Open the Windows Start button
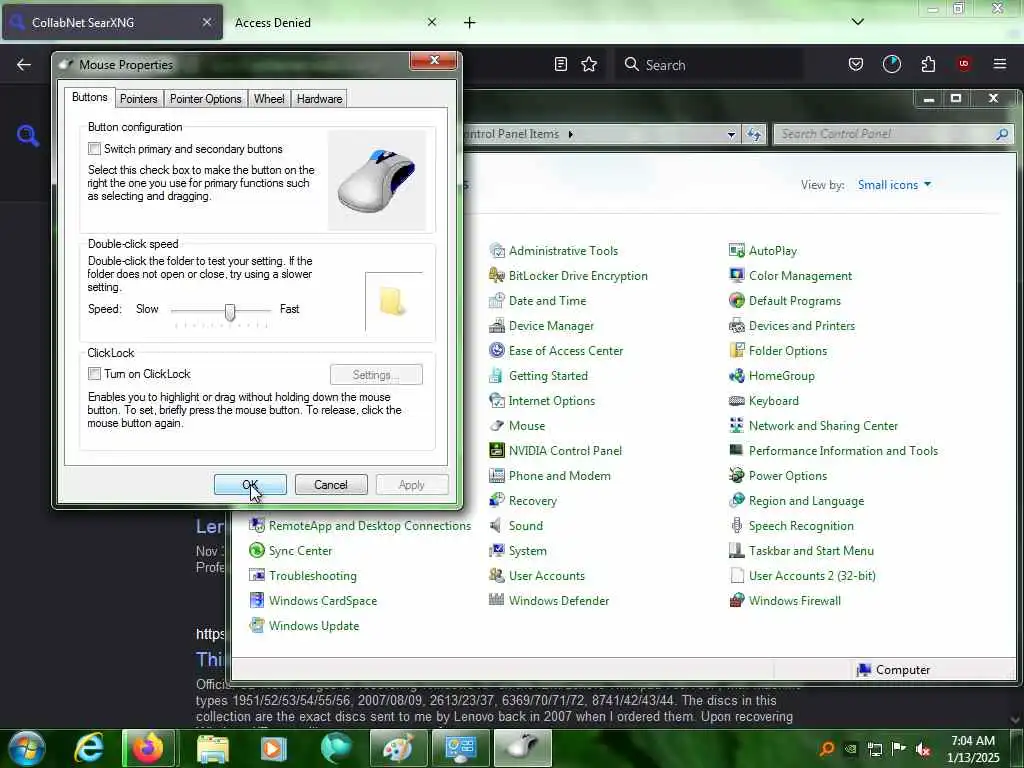 click(x=26, y=748)
